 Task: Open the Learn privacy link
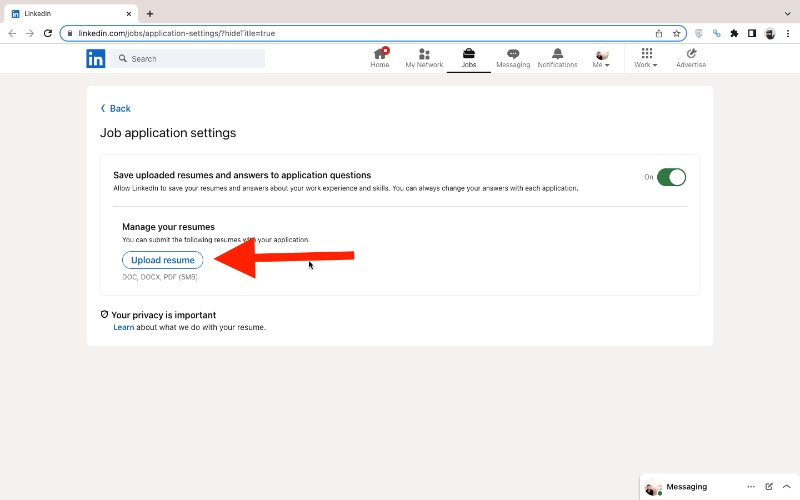click(123, 327)
